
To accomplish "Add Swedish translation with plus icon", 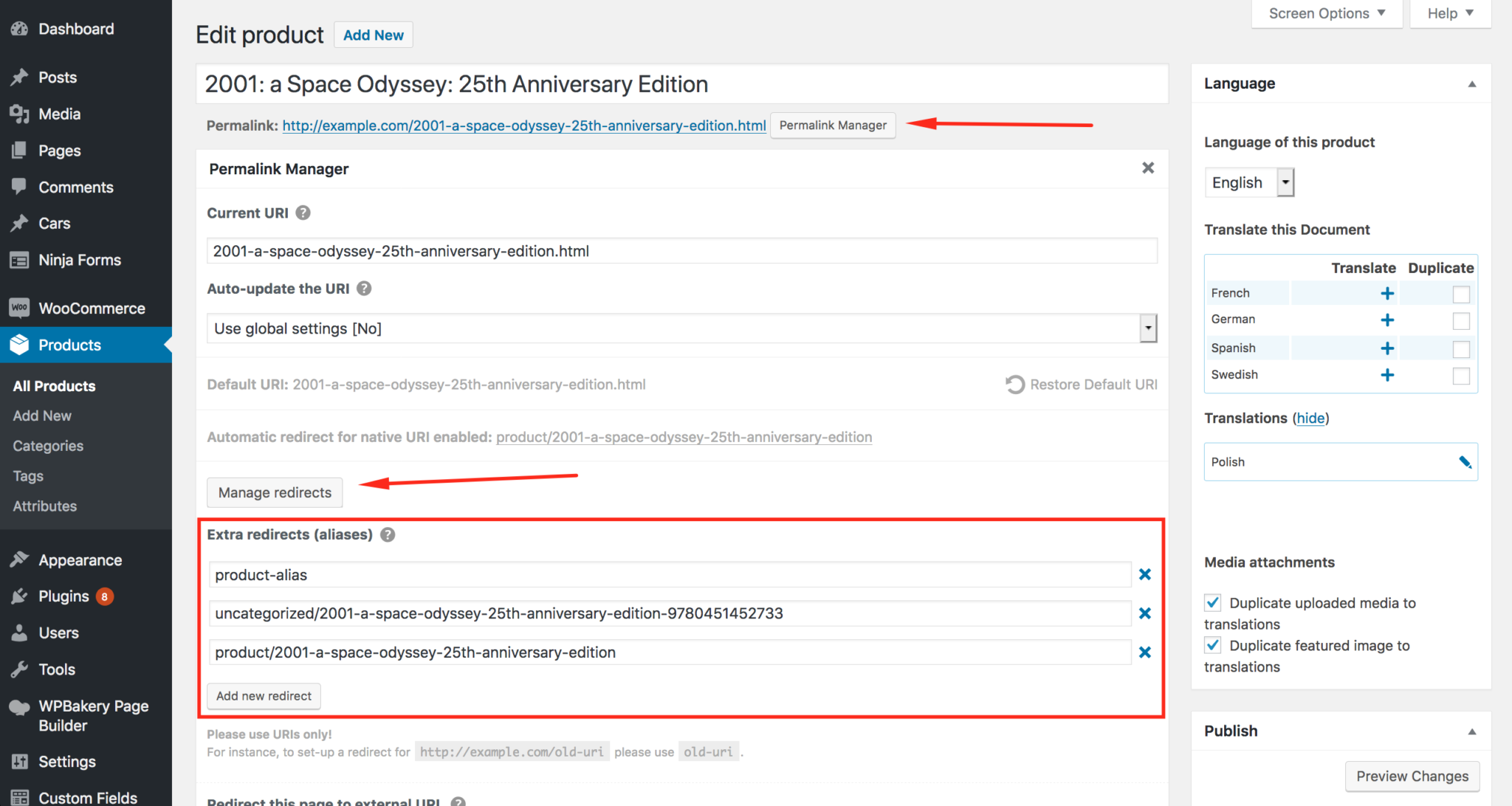I will point(1387,375).
